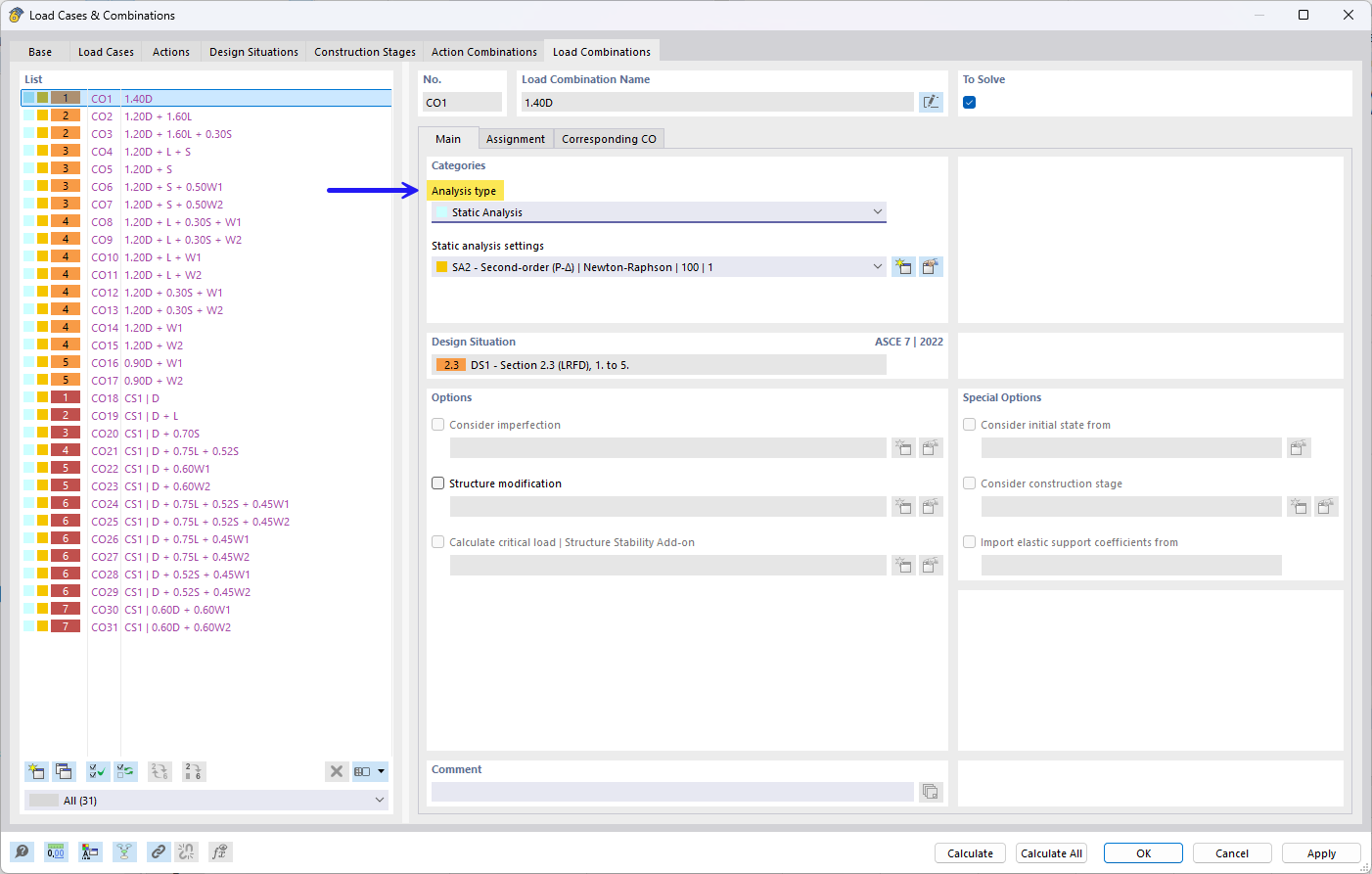Screen dimensions: 1372x874
Task: Click new stability analysis settings icon
Action: coord(903,566)
